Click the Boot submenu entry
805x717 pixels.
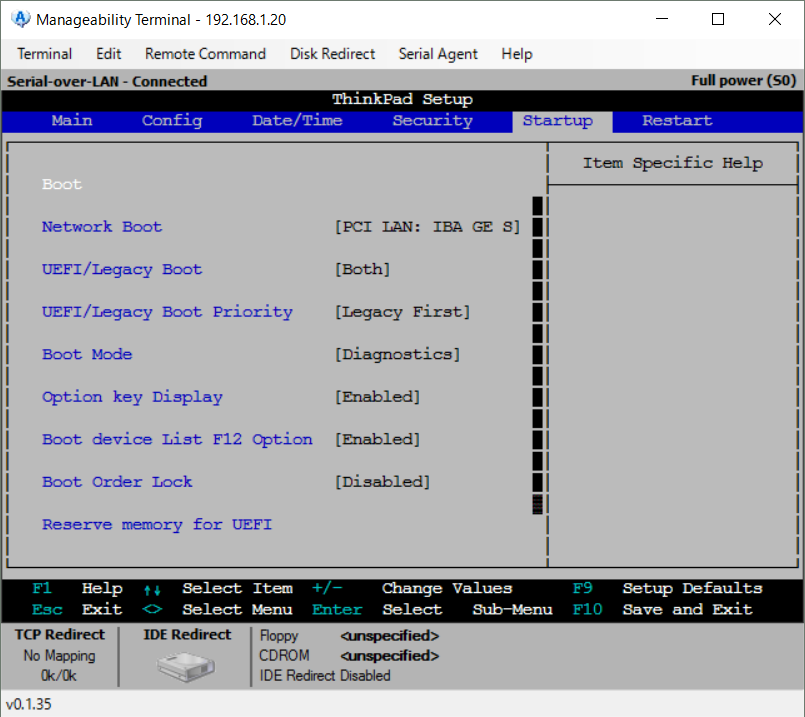(x=62, y=185)
